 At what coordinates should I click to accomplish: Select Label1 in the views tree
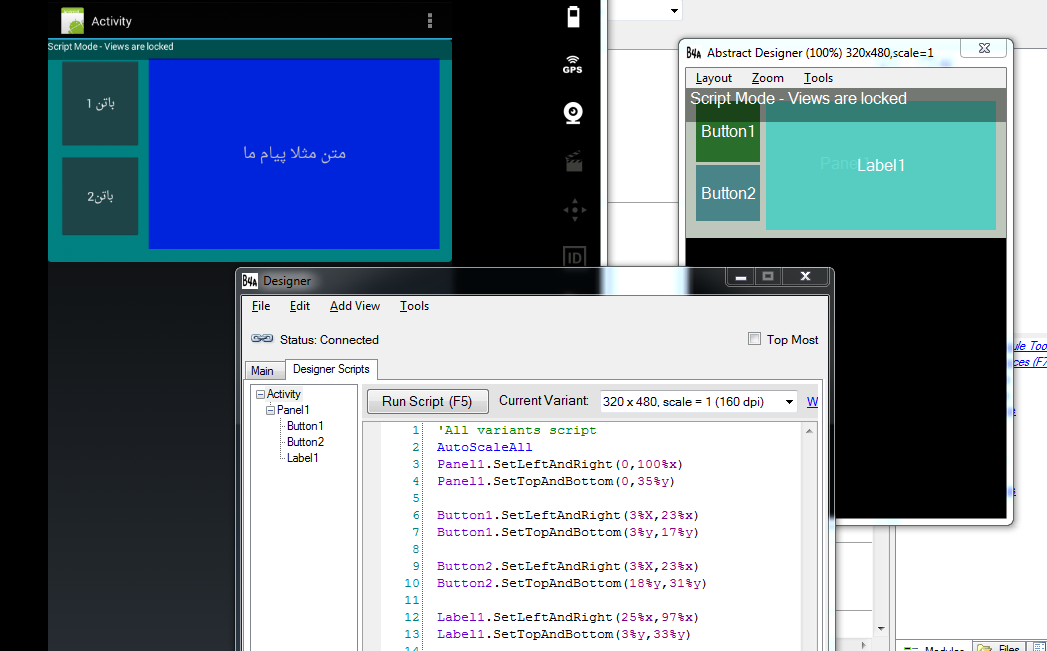coord(302,458)
